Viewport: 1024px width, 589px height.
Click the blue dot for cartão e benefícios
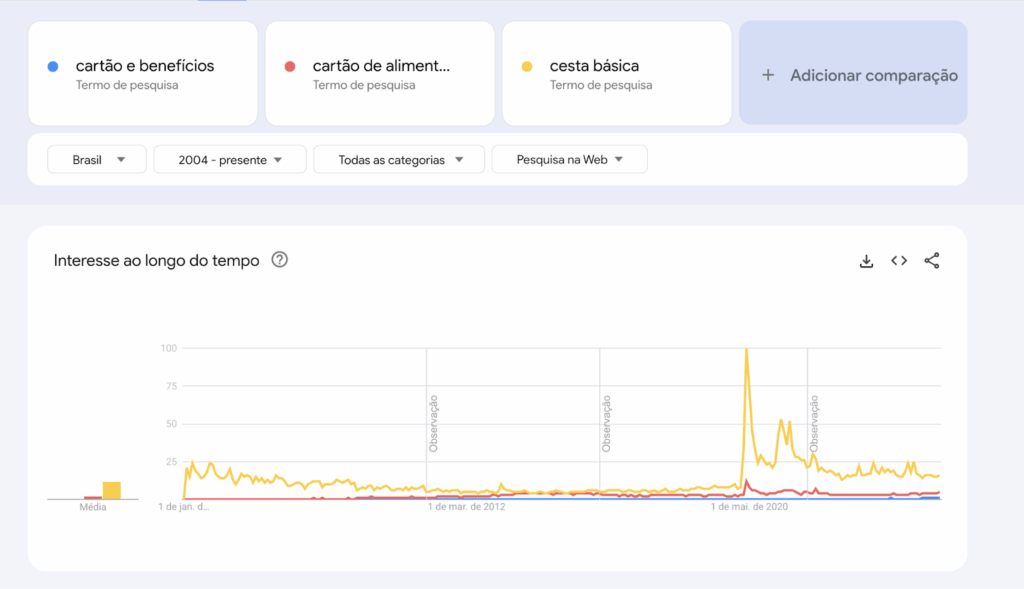pos(52,67)
